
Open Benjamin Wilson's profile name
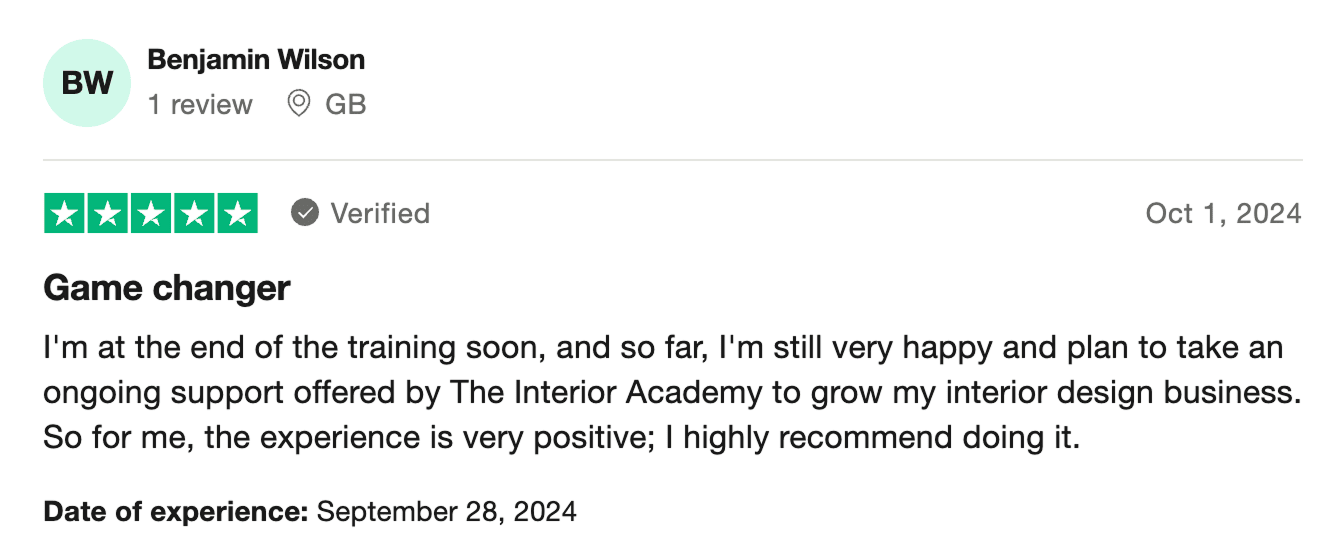(x=256, y=60)
